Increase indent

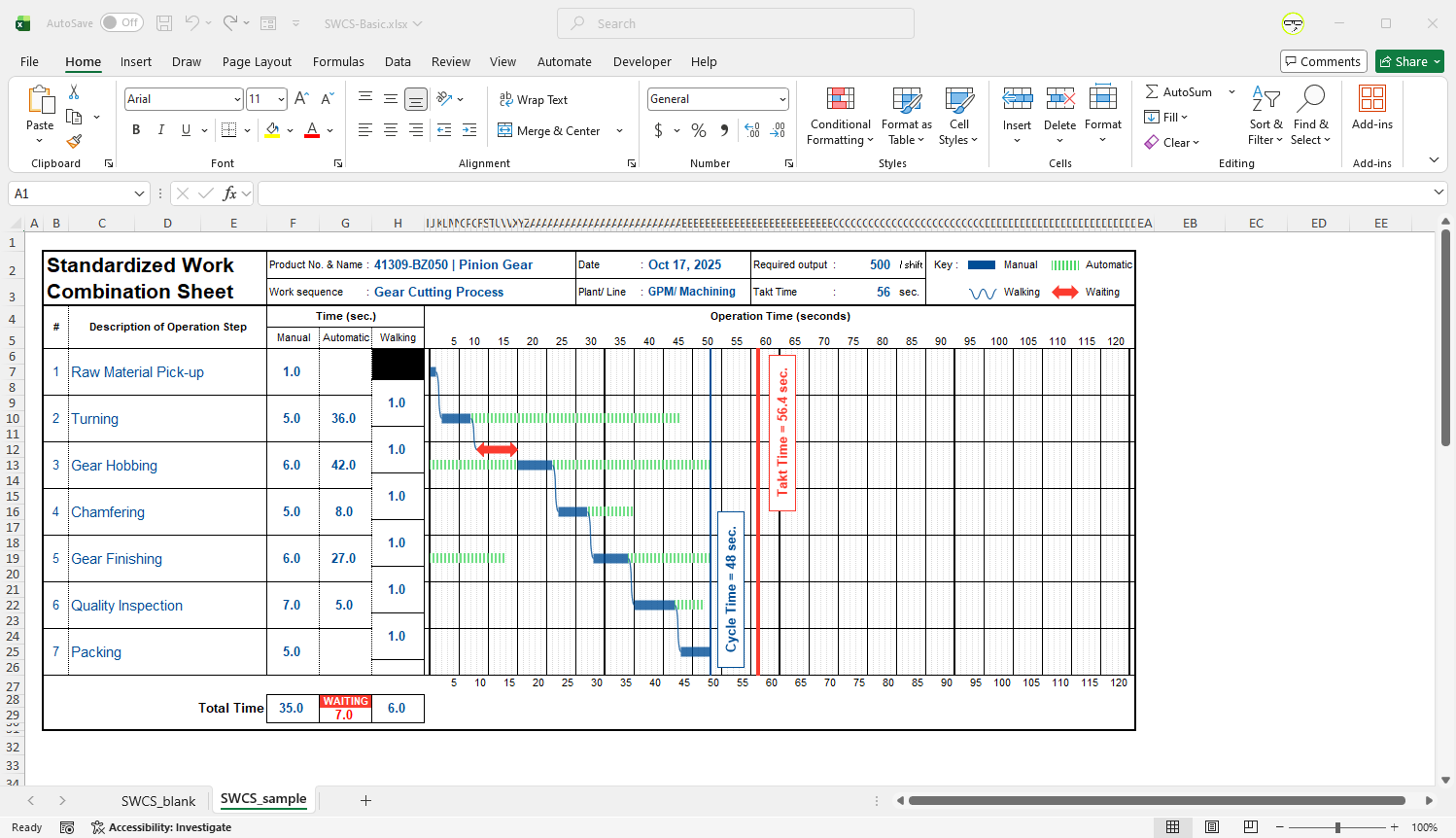(x=469, y=130)
